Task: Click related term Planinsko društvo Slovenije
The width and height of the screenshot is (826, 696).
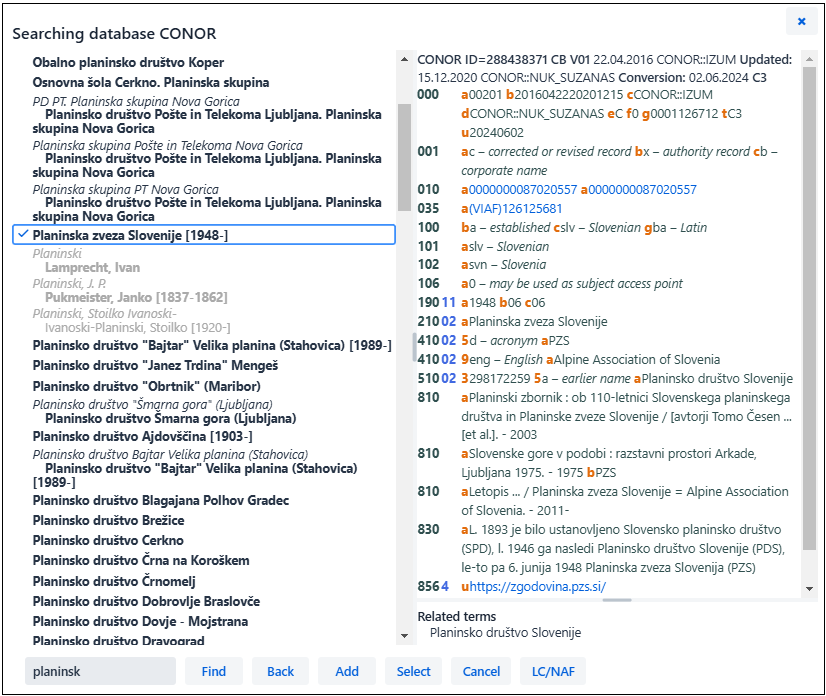Action: pyautogui.click(x=505, y=632)
